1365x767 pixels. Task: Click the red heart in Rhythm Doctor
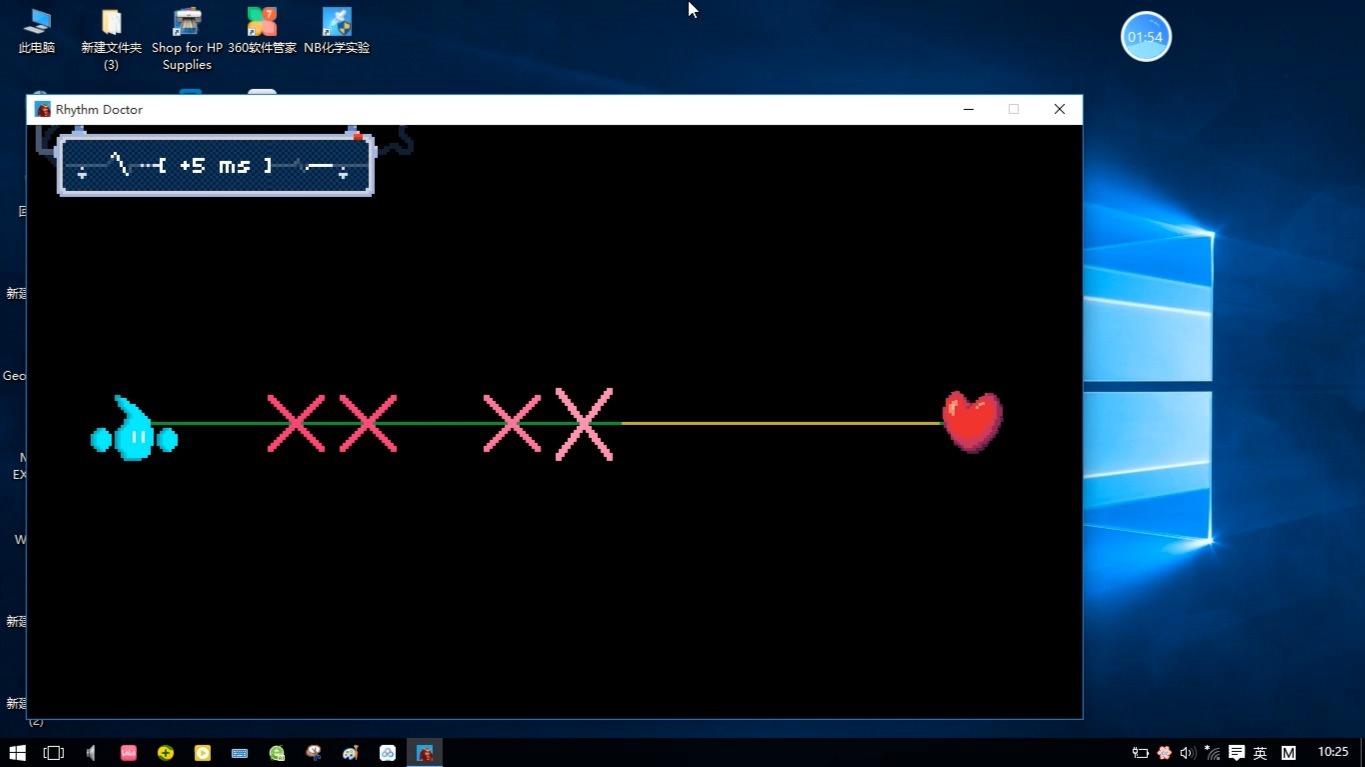972,422
